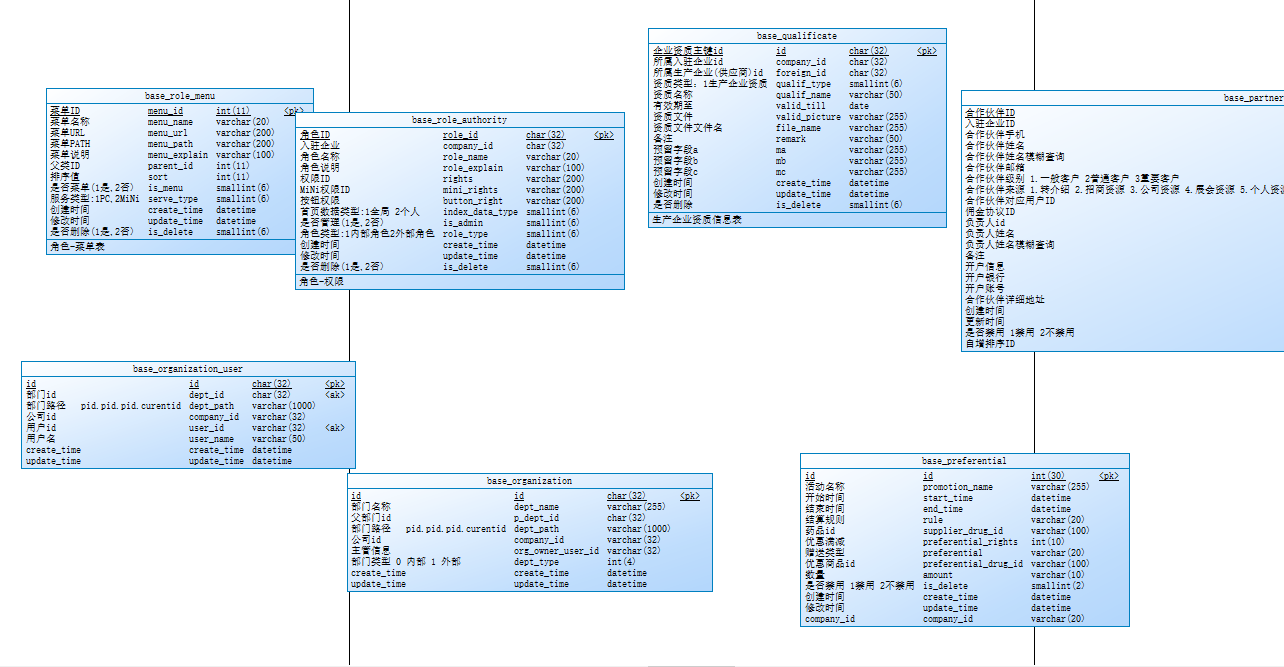Image resolution: width=1284 pixels, height=667 pixels.
Task: Click the base_organization entity title
Action: coord(532,480)
